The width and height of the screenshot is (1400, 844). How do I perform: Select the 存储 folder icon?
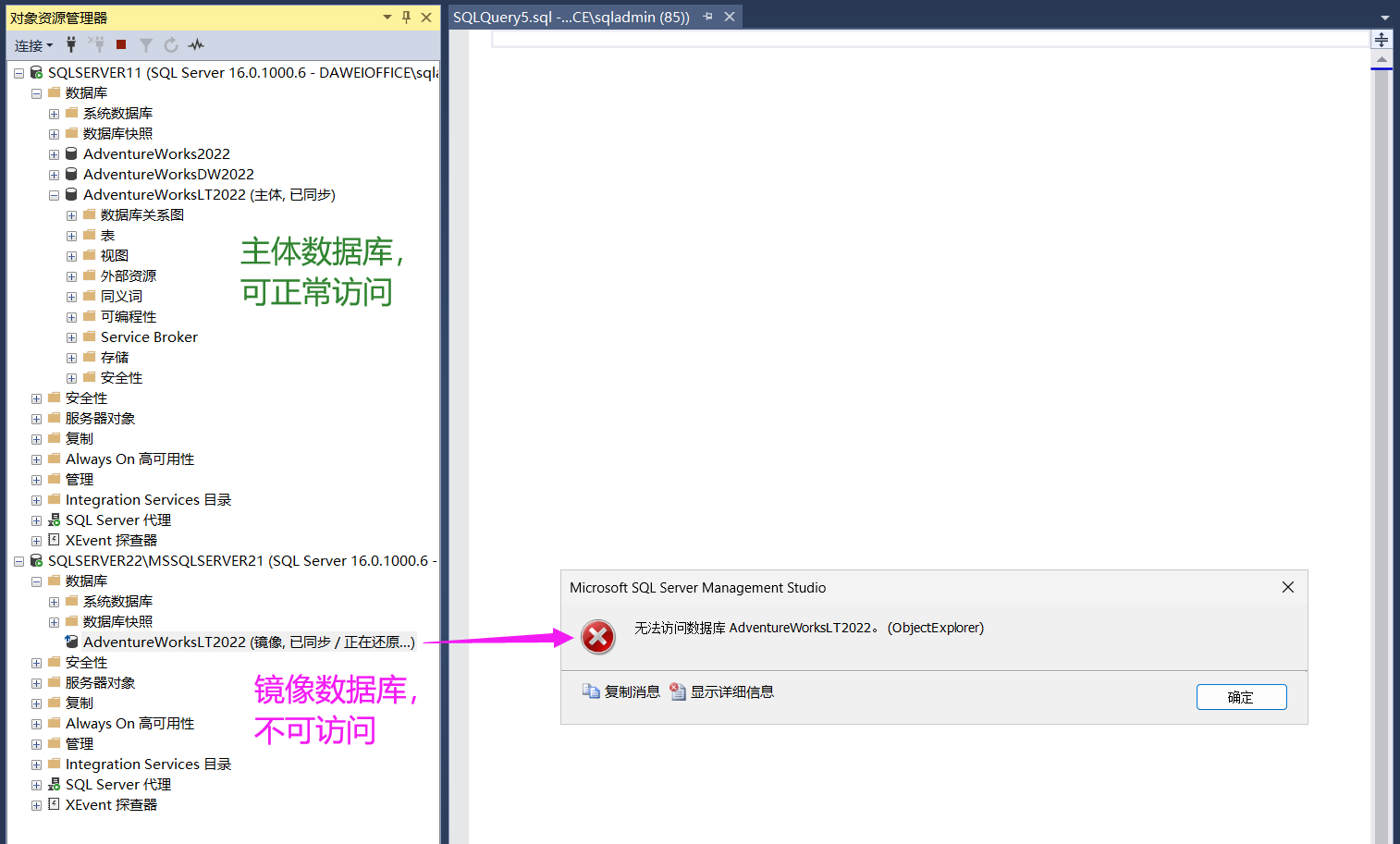pos(90,357)
